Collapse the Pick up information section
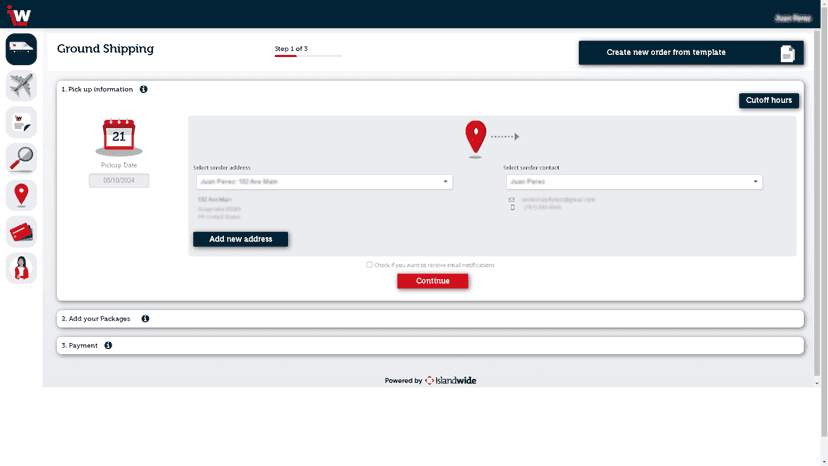 97,89
